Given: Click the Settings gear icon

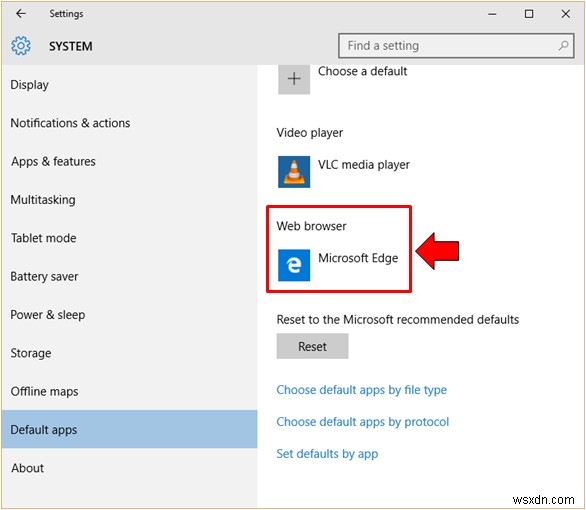Looking at the screenshot, I should [x=21, y=46].
